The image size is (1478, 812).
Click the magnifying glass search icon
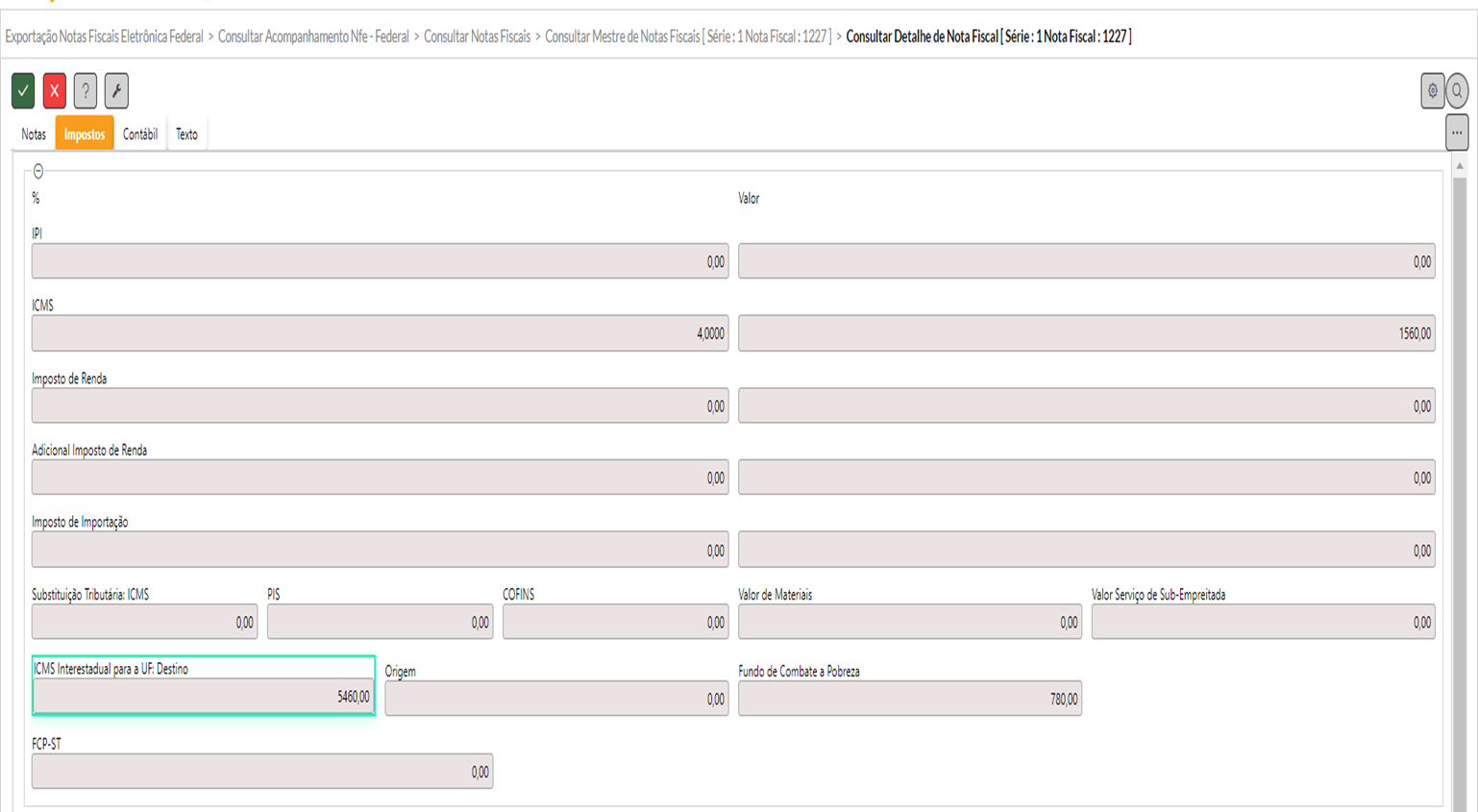[x=1457, y=91]
